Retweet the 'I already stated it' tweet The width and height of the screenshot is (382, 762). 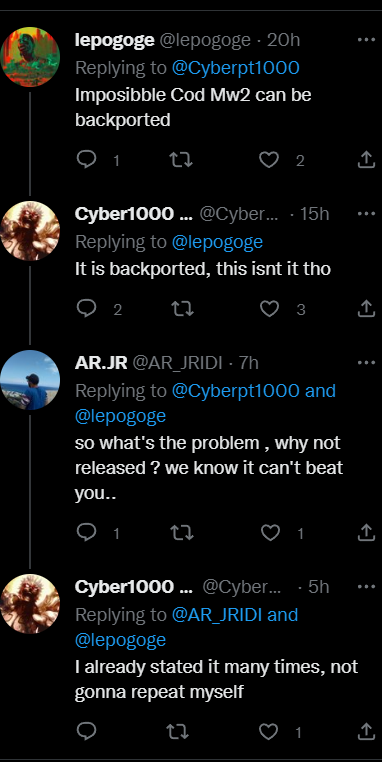pyautogui.click(x=177, y=731)
